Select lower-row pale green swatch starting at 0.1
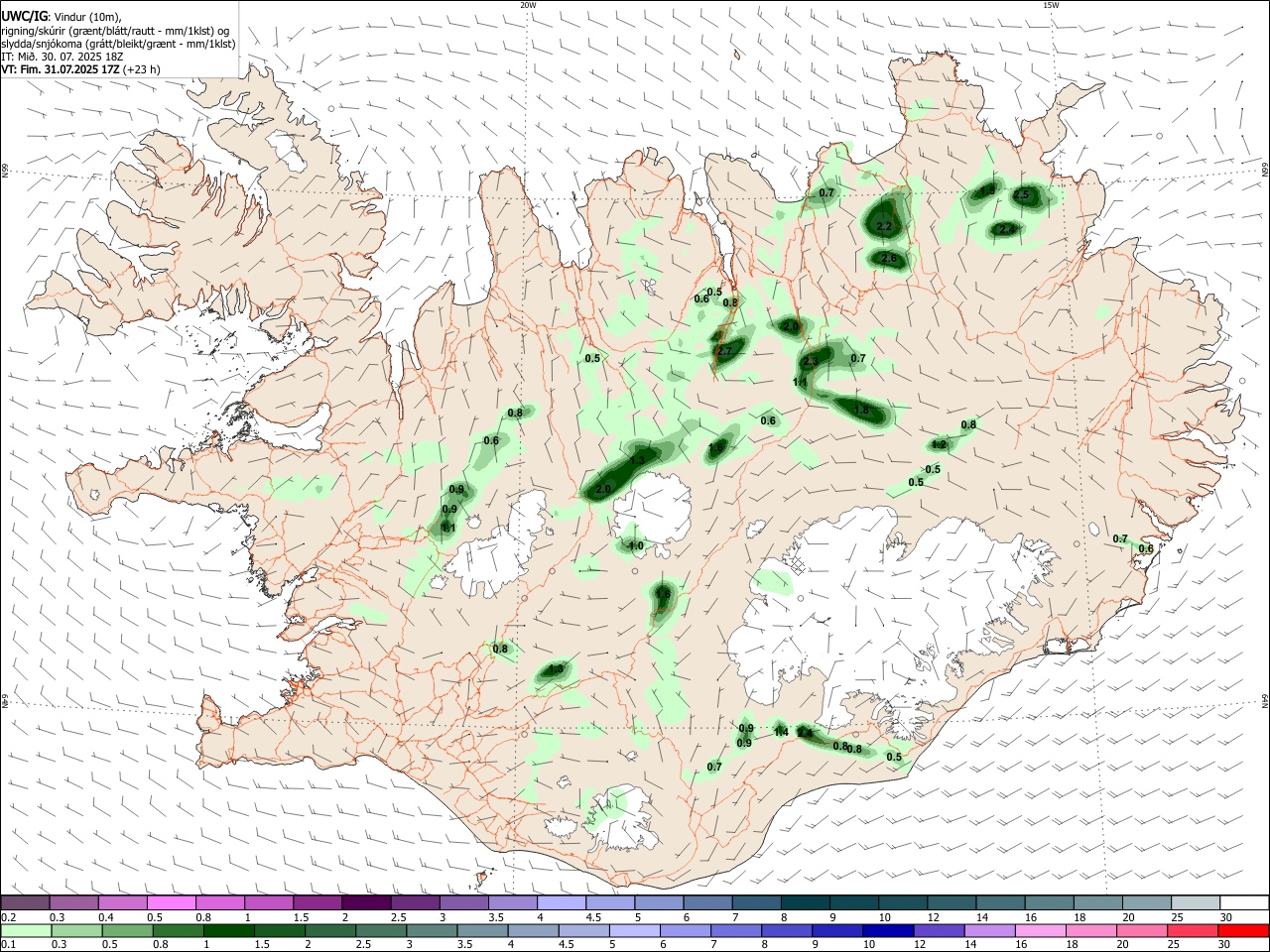The image size is (1270, 952). 26,930
